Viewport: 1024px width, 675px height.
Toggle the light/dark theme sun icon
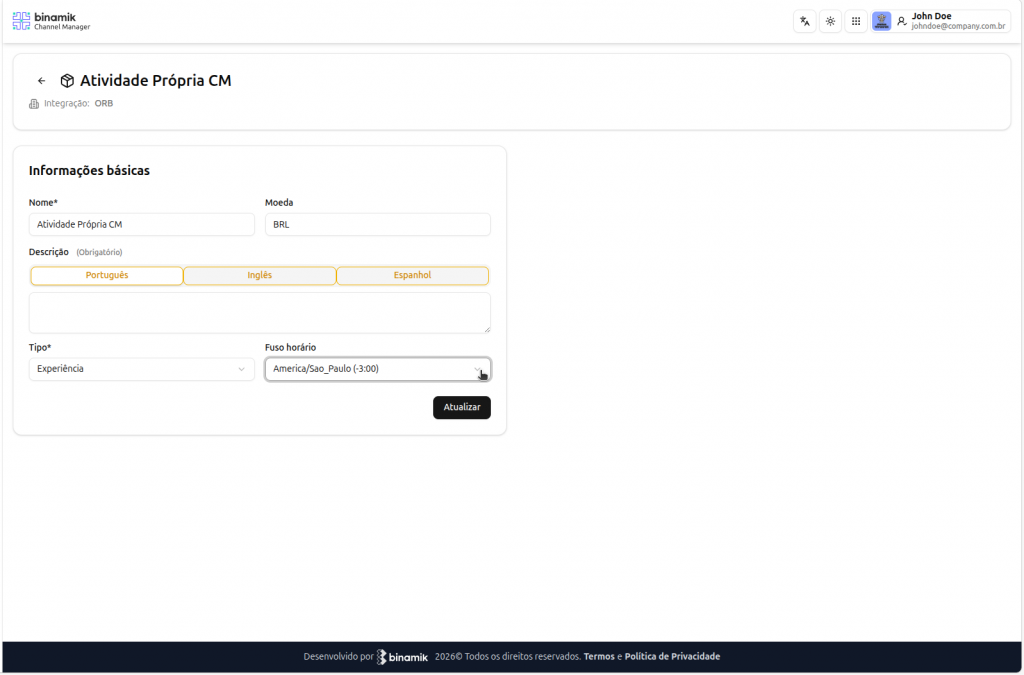[830, 21]
